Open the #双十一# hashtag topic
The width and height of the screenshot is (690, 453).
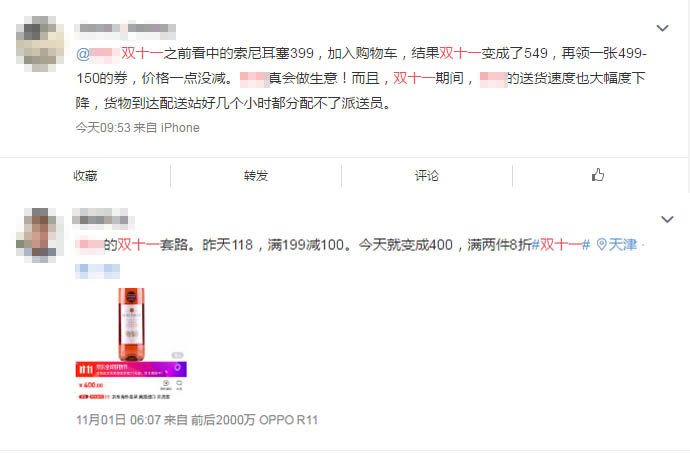point(561,244)
